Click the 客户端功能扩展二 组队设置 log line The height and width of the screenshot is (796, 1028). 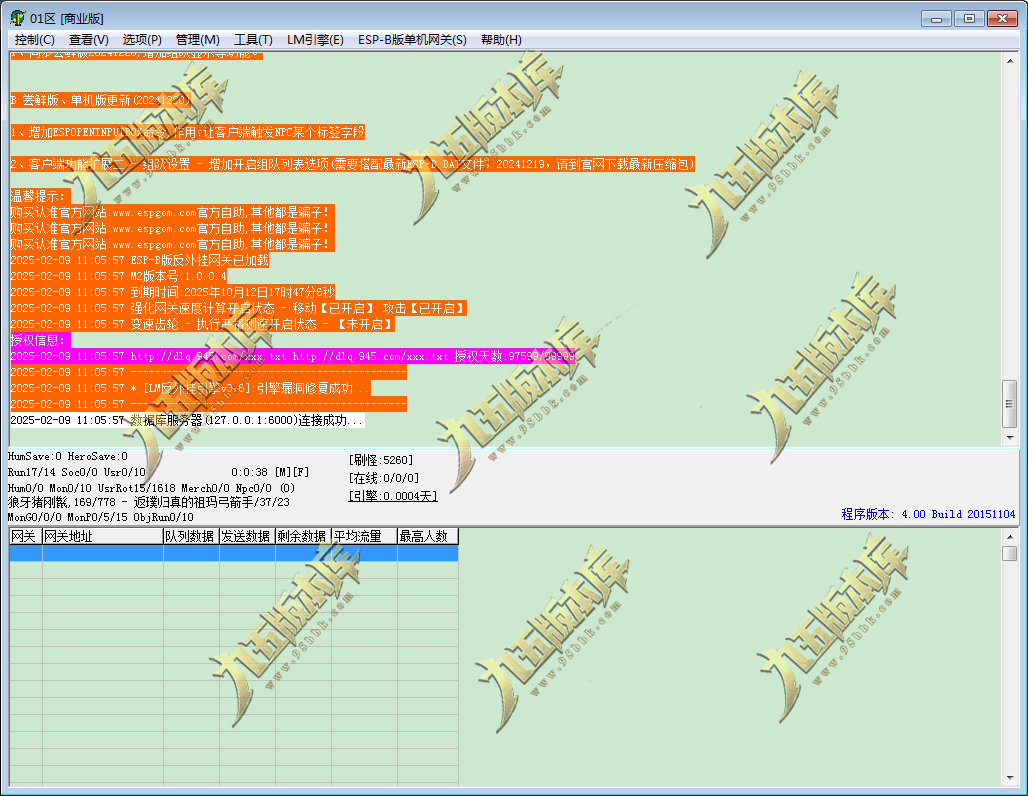[x=352, y=164]
